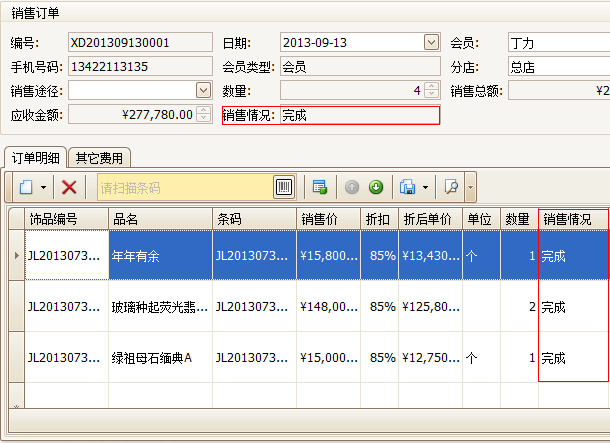610x443 pixels.
Task: Click the row indicator of 年年有余 row
Action: tap(17, 256)
